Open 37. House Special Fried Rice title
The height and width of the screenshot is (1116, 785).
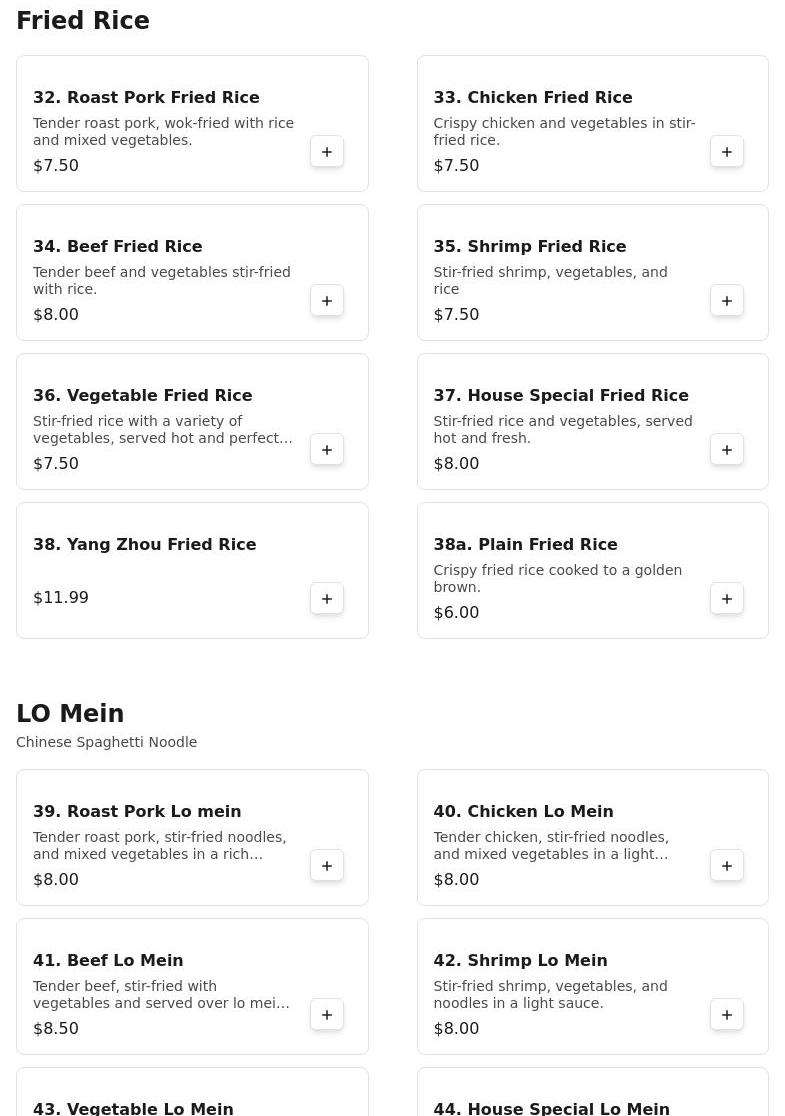(561, 396)
